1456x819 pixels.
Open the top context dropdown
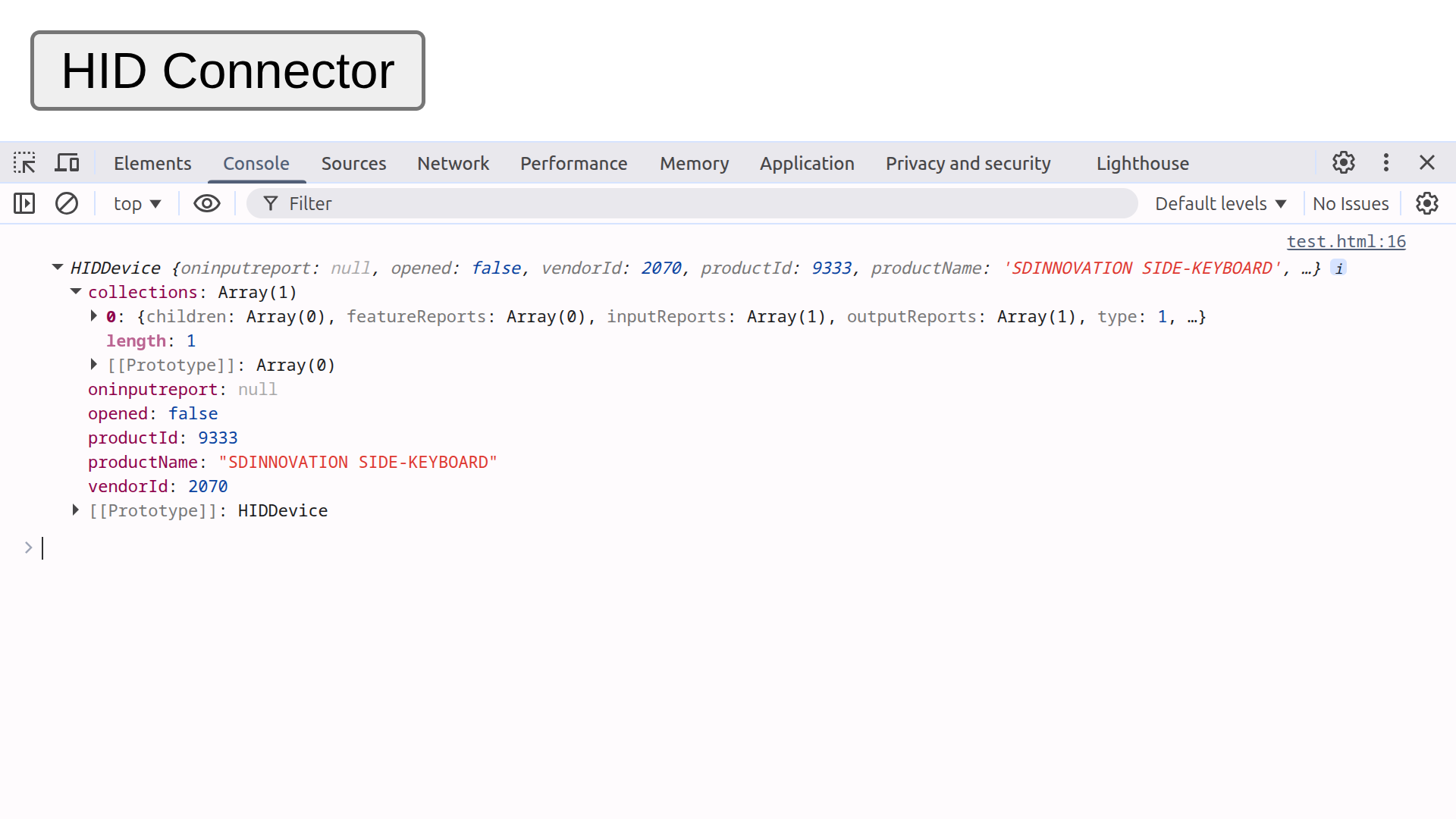pos(137,203)
